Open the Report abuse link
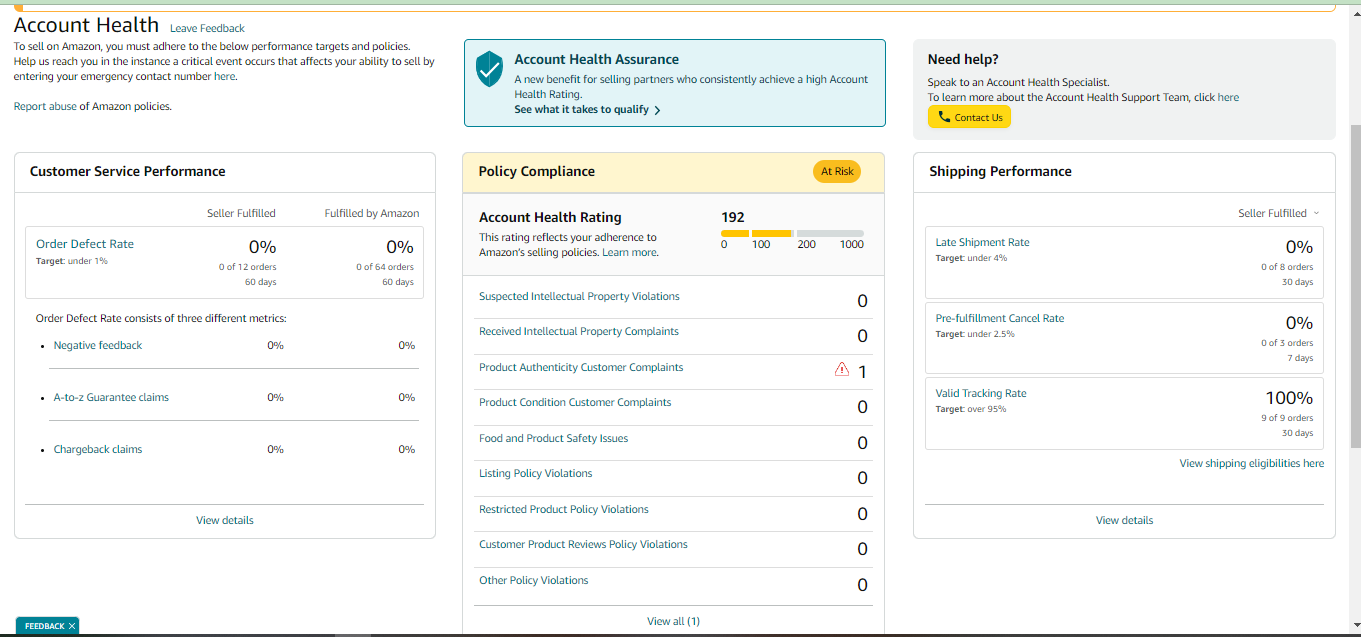 click(x=45, y=106)
